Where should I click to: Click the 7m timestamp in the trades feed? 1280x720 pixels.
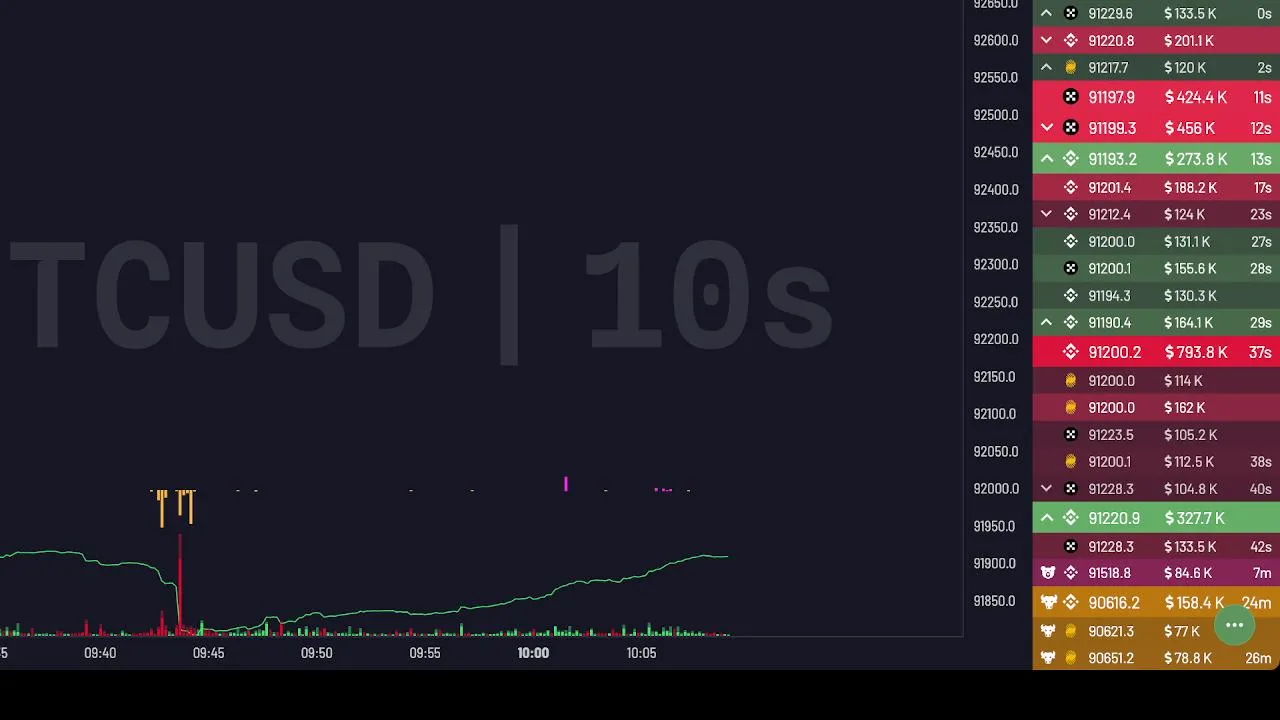tap(1262, 573)
